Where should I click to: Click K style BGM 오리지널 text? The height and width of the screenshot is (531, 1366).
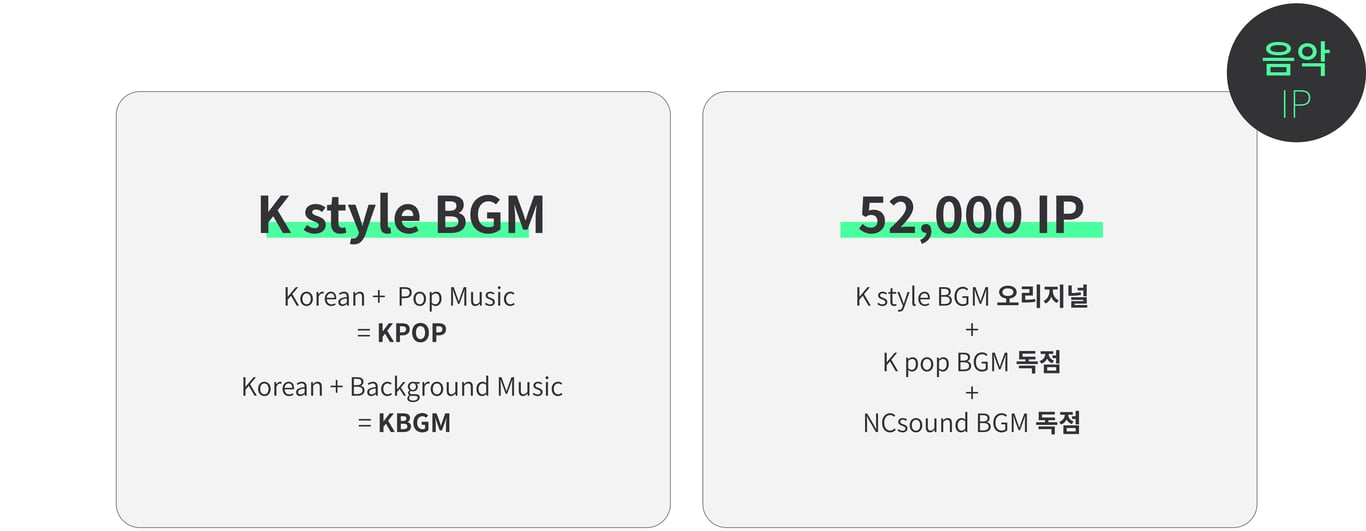pyautogui.click(x=971, y=297)
